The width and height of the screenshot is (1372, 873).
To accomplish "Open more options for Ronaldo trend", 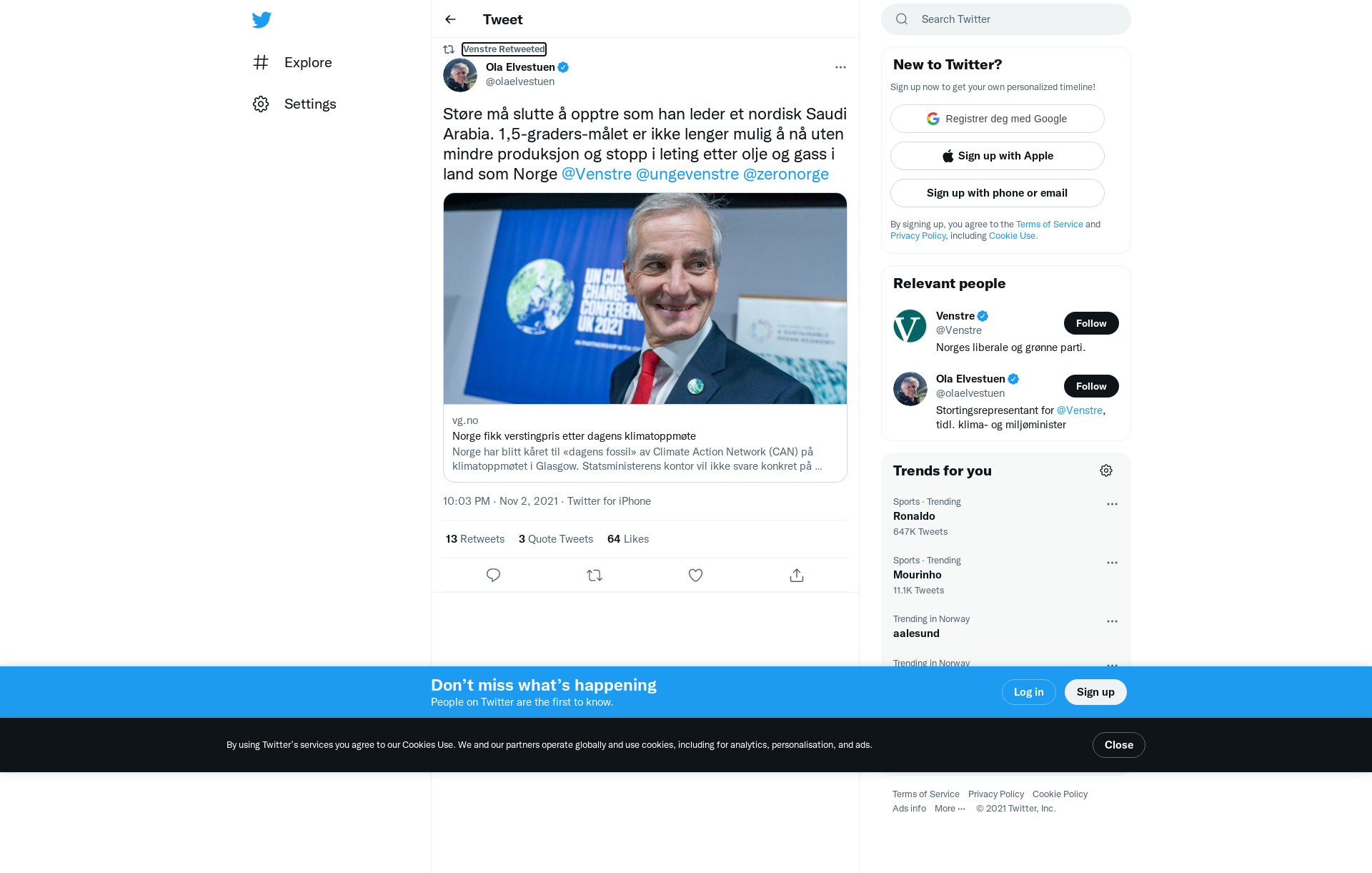I will tap(1112, 504).
